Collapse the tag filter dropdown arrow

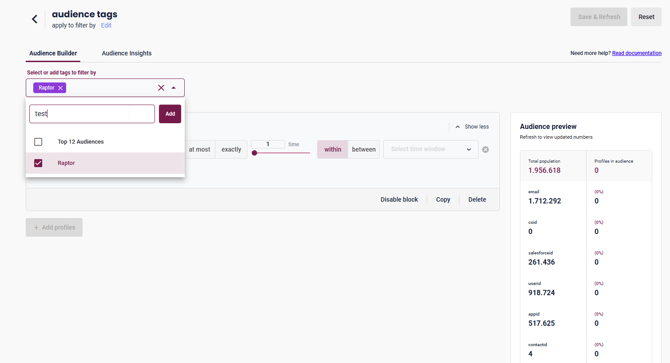click(173, 88)
